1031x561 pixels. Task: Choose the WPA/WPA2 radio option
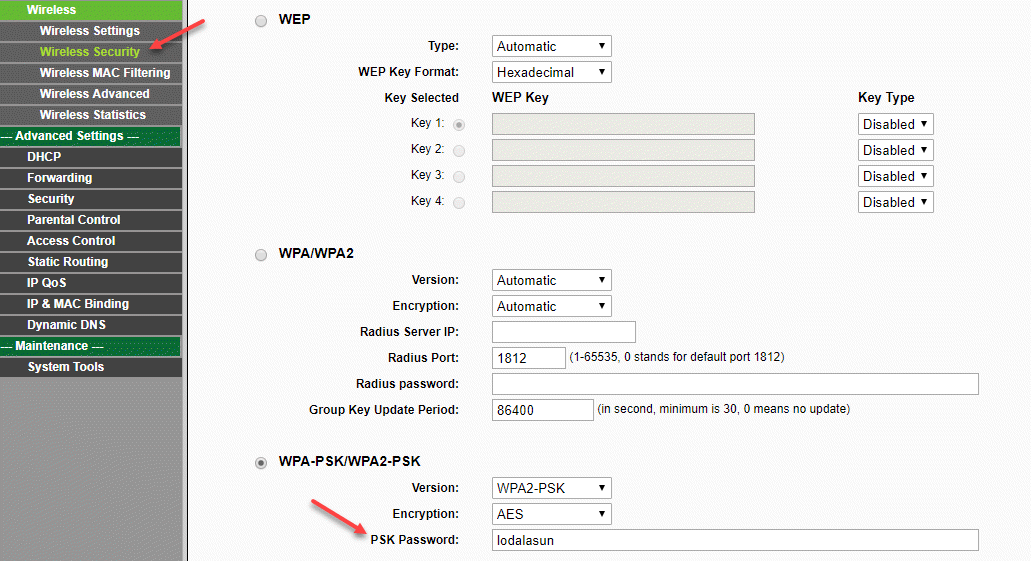(261, 255)
